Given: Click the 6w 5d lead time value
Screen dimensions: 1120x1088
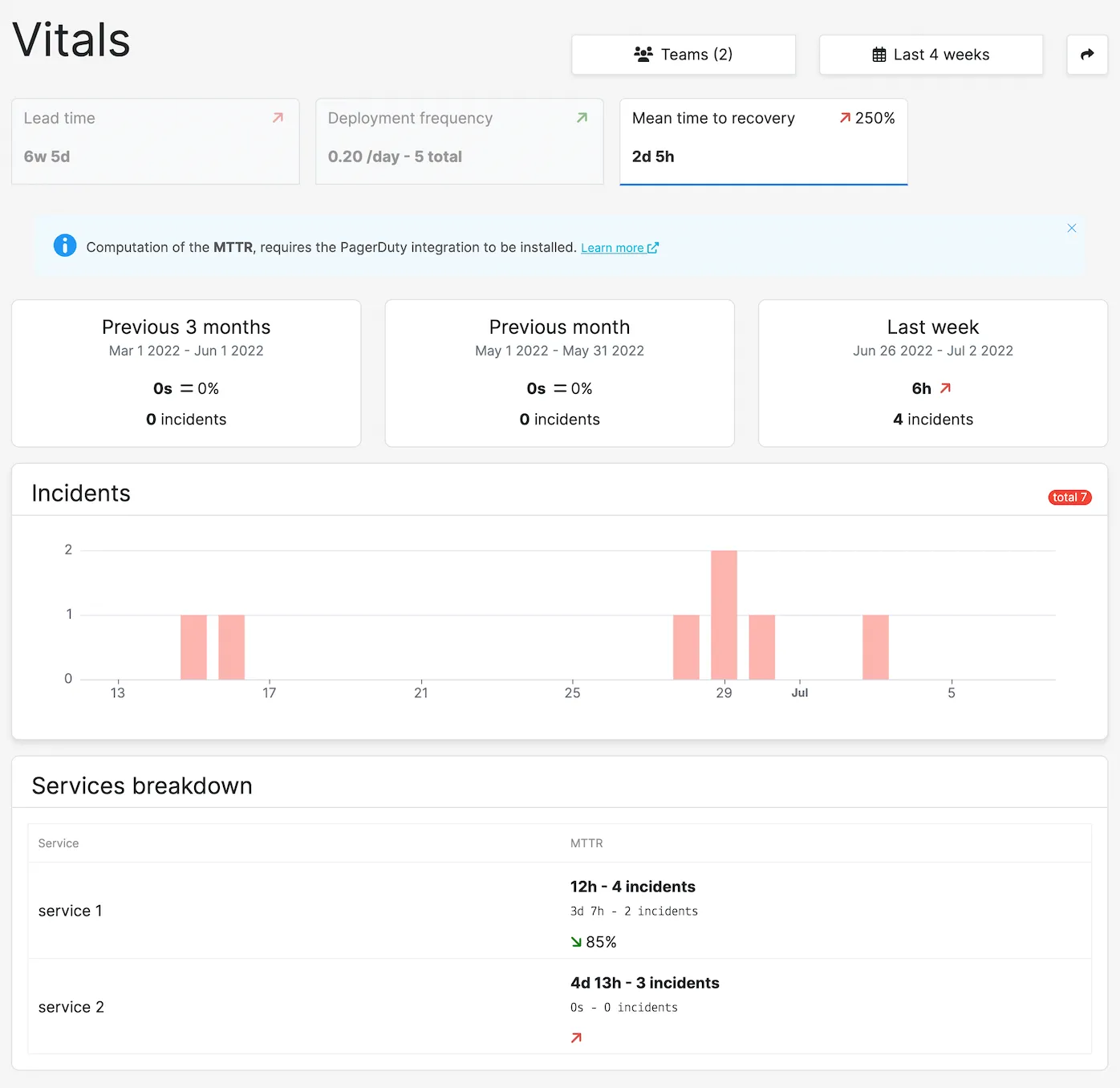Looking at the screenshot, I should (47, 156).
